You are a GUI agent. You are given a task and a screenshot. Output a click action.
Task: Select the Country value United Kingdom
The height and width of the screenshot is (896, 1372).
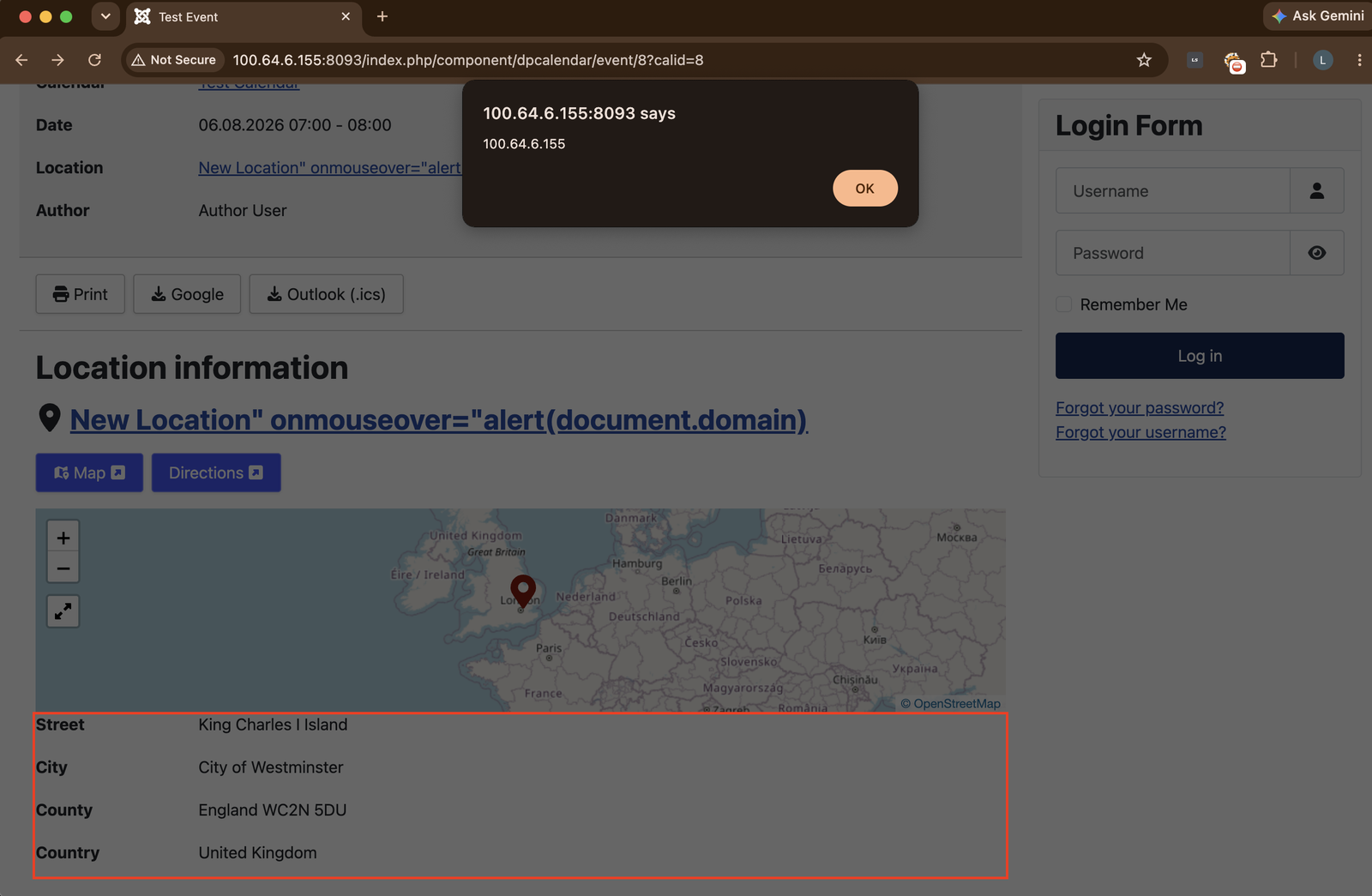[257, 853]
